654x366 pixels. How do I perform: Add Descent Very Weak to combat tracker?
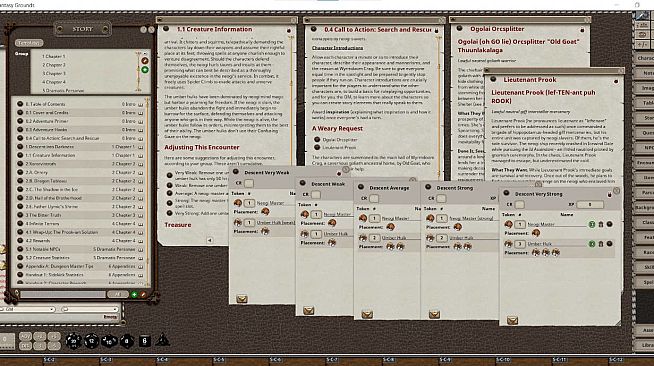(242, 299)
